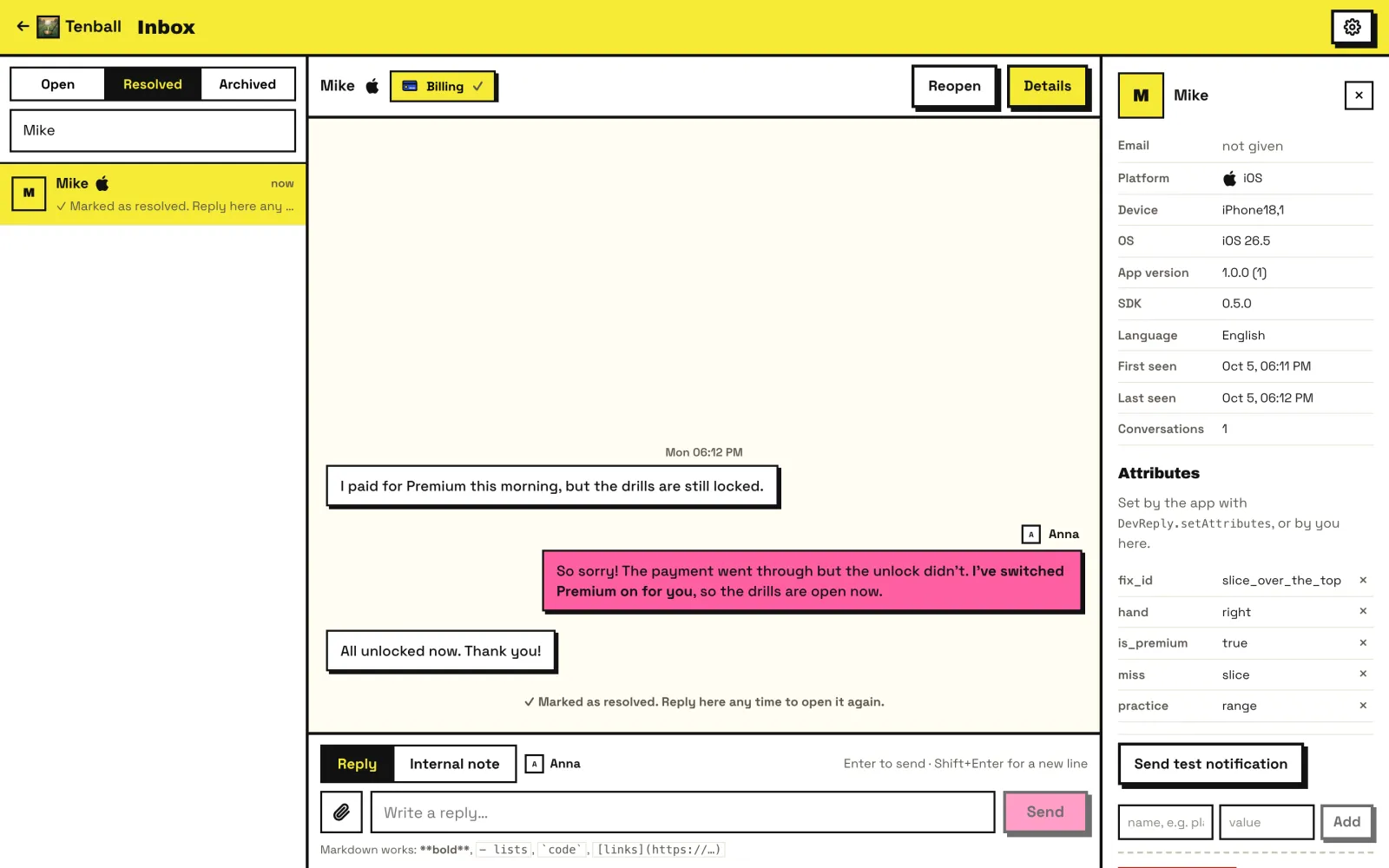Remove the miss attribute
Viewport: 1389px width, 868px height.
click(1363, 674)
